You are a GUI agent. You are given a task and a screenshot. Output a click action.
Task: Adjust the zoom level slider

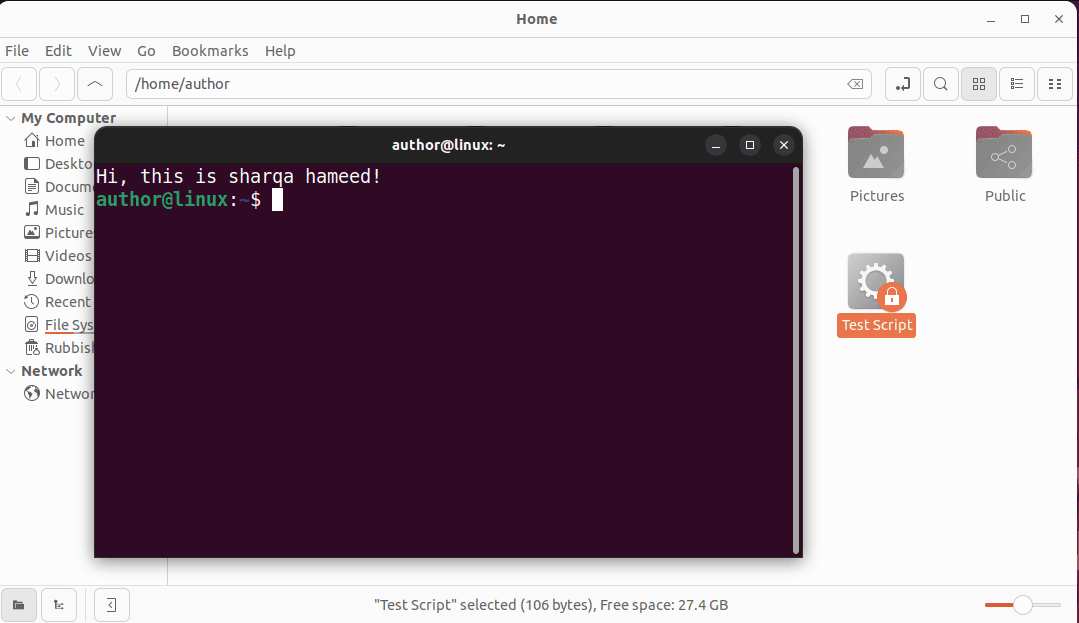(x=1023, y=605)
